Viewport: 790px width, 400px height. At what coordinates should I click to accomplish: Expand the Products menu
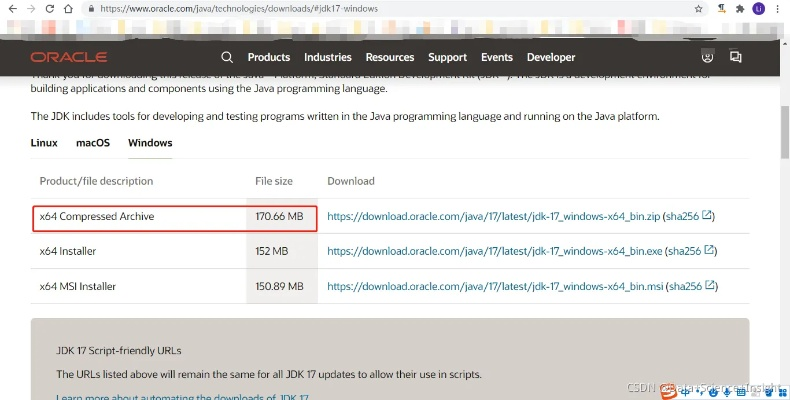coord(268,58)
